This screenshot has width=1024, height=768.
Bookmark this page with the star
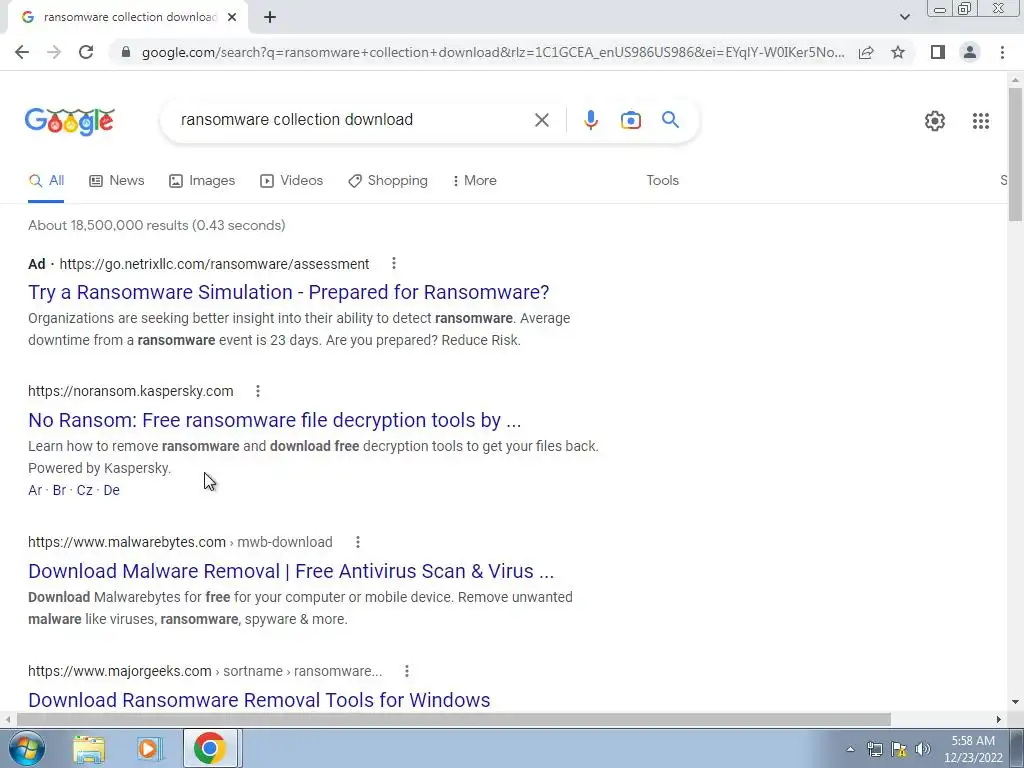pos(898,52)
